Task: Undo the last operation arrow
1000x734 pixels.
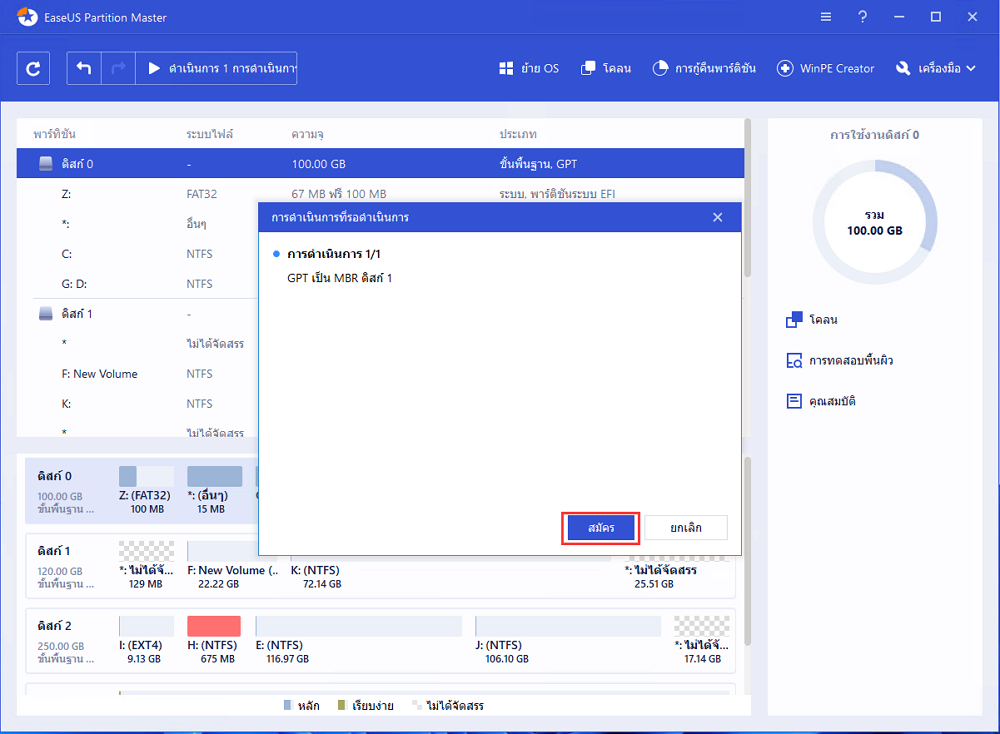Action: click(x=84, y=68)
